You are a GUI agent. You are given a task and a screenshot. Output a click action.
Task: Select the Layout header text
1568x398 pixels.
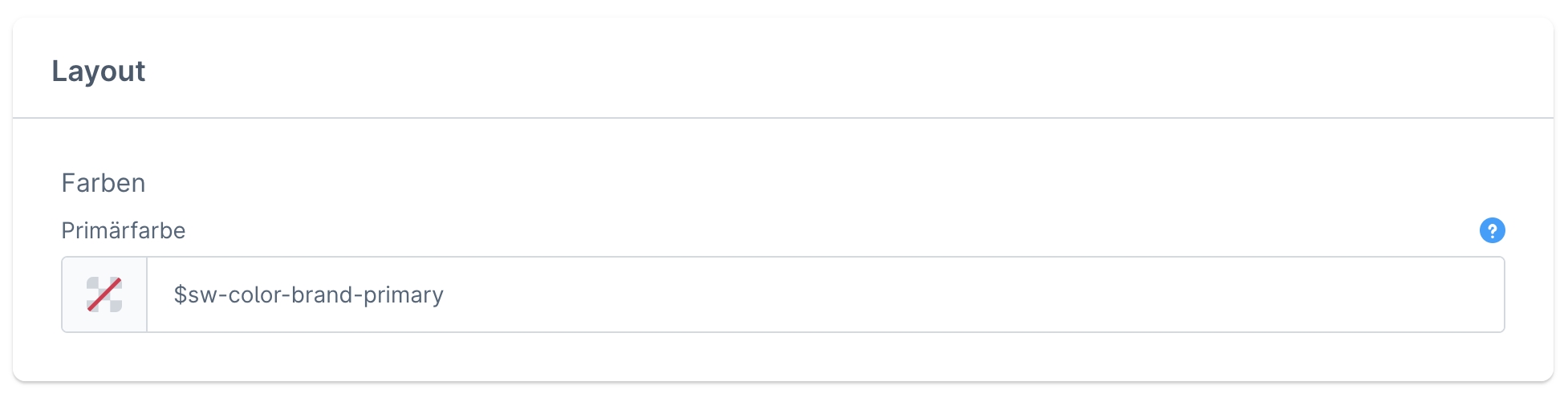(x=99, y=71)
